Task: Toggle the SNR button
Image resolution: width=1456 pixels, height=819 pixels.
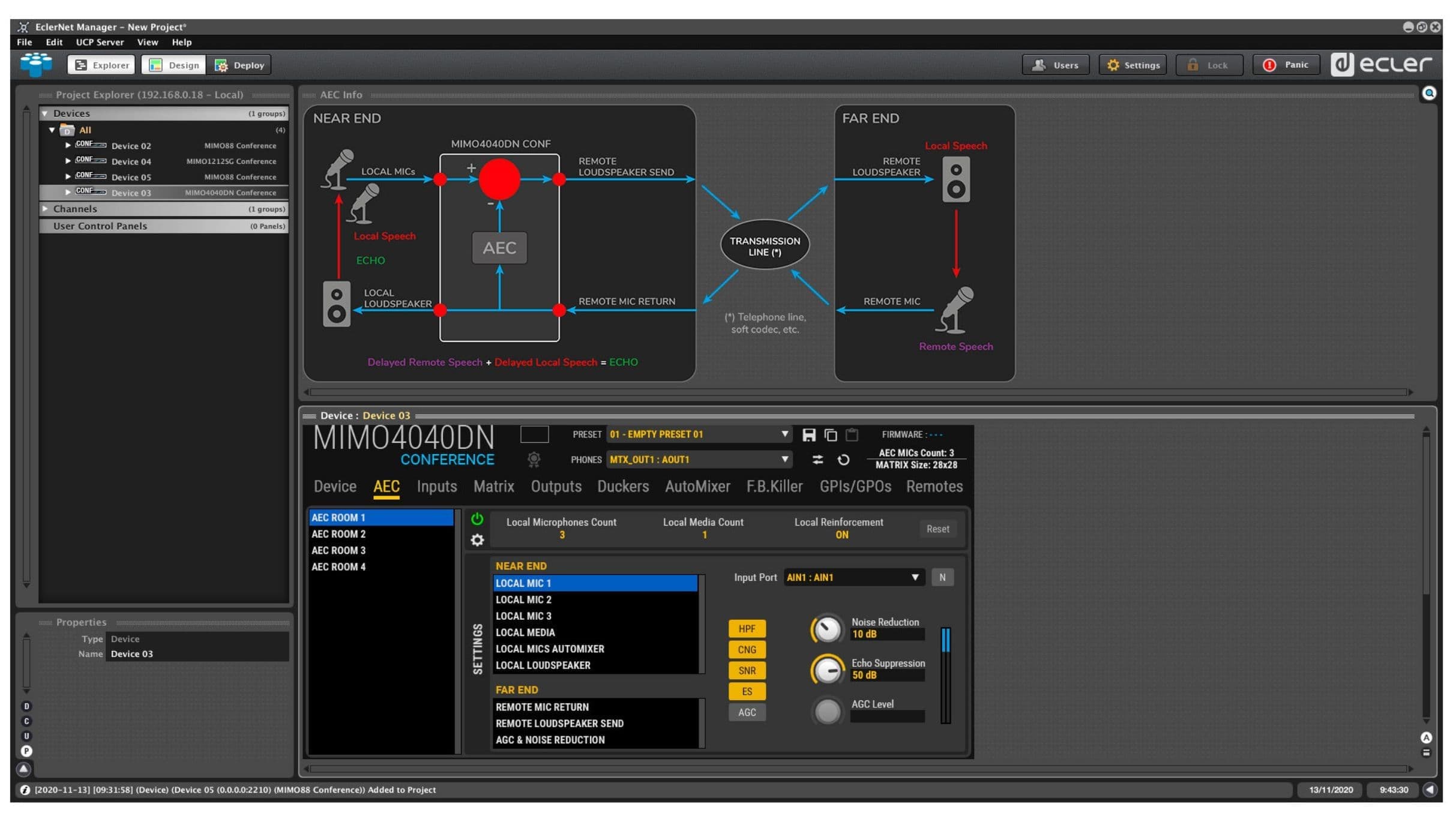Action: pos(747,671)
